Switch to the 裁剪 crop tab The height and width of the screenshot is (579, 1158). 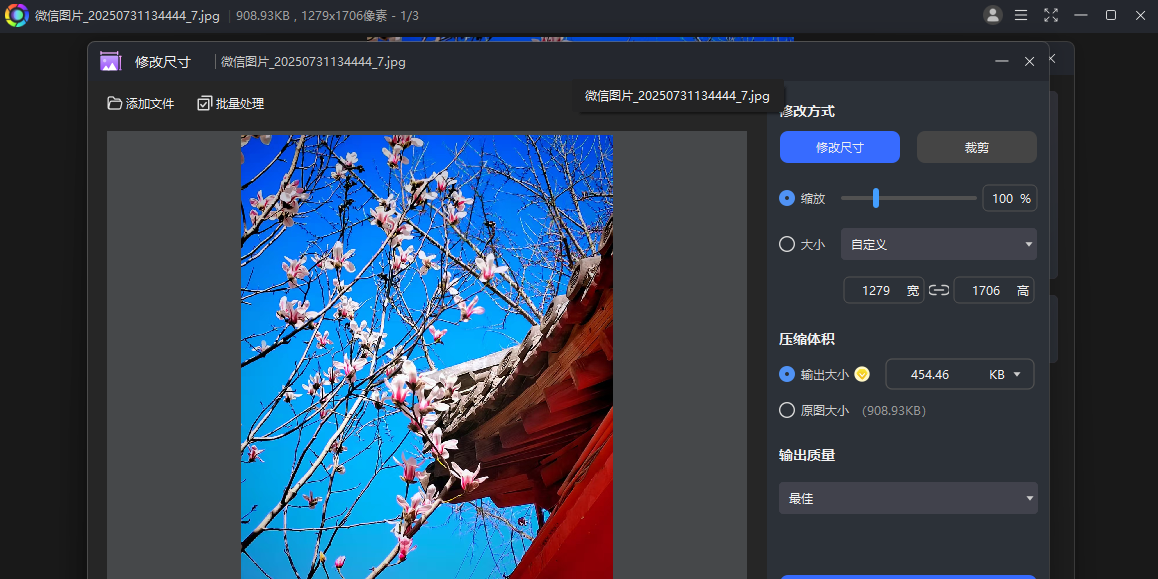976,147
